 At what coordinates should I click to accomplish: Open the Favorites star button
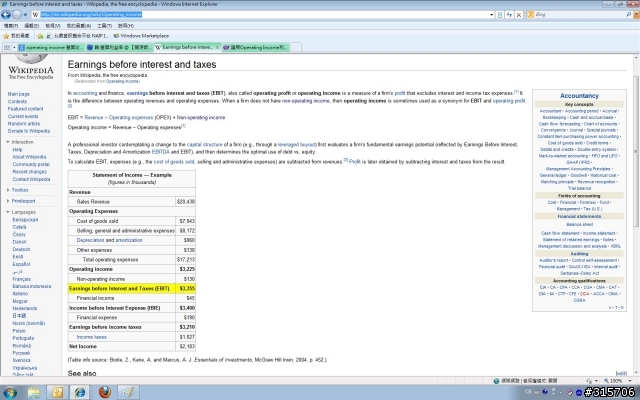[x=16, y=36]
